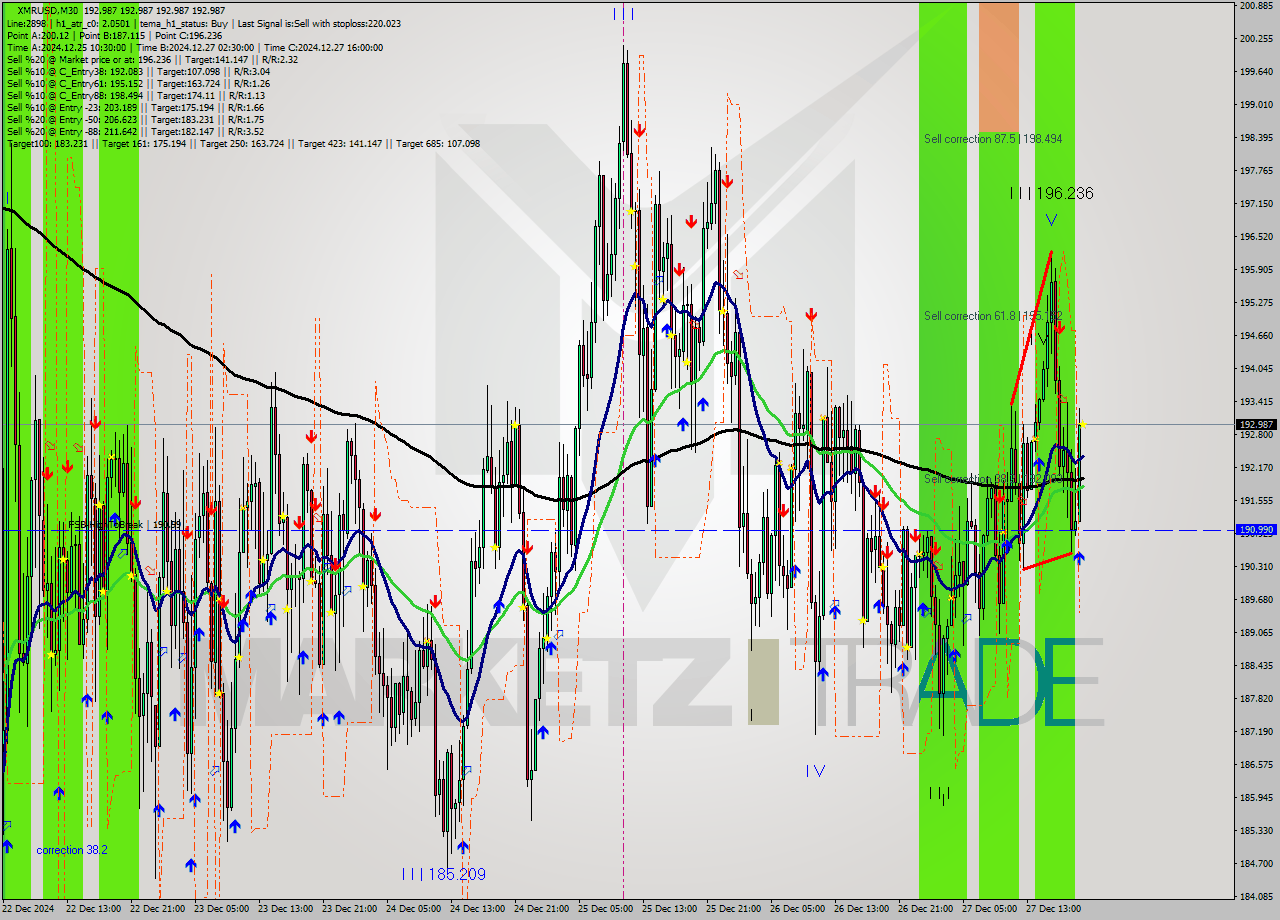Click the 'I V' wave label
The height and width of the screenshot is (920, 1280).
point(816,770)
